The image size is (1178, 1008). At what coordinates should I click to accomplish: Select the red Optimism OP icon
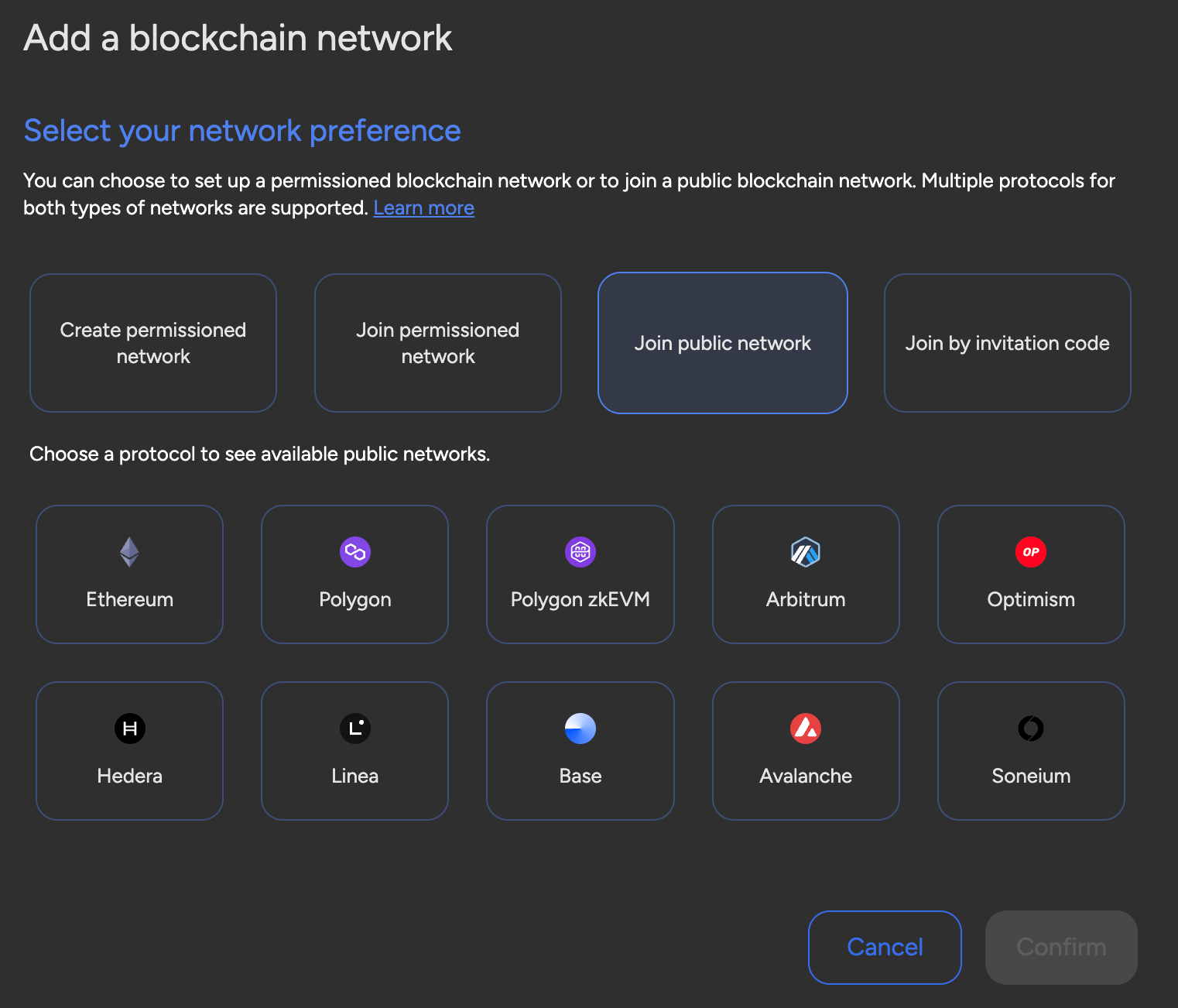(x=1031, y=552)
